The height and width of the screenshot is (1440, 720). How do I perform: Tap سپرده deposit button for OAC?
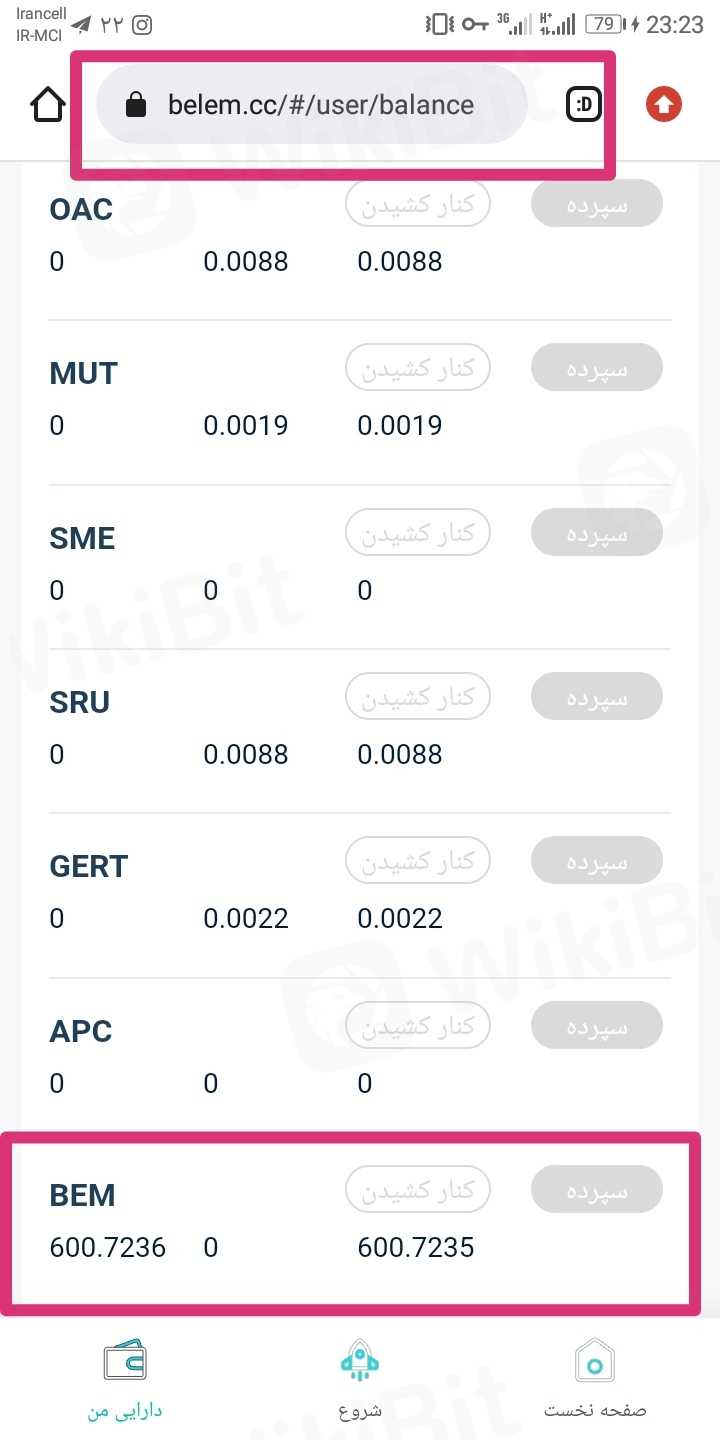pos(597,204)
